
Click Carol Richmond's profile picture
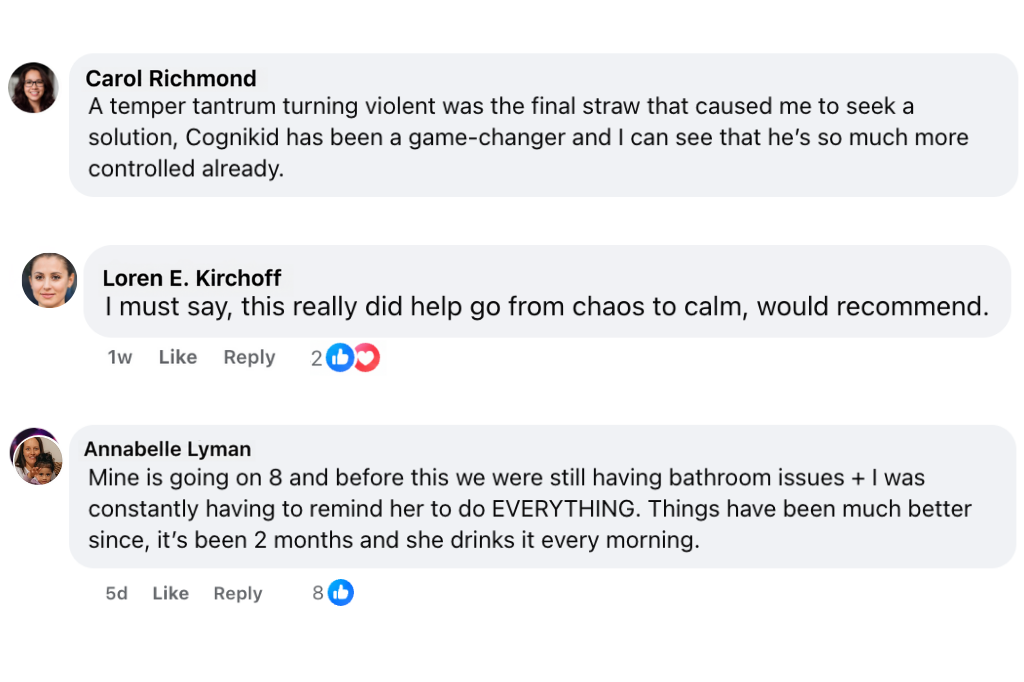pos(33,87)
